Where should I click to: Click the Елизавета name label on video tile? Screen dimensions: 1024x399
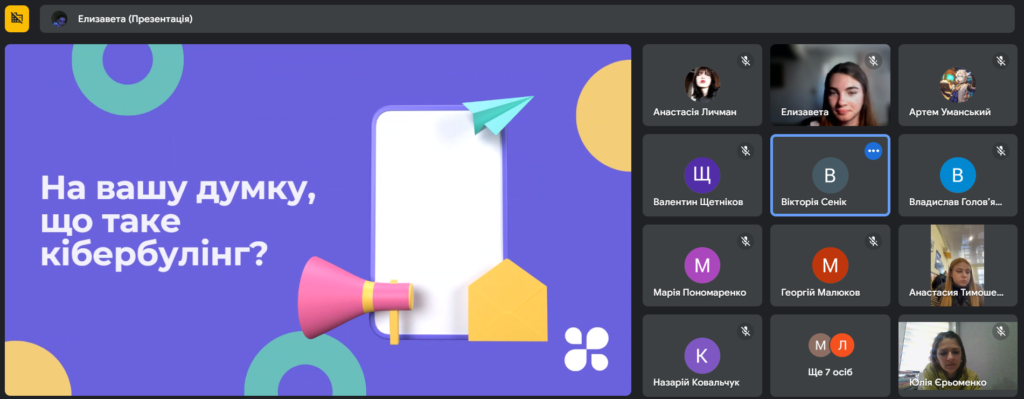(x=805, y=112)
